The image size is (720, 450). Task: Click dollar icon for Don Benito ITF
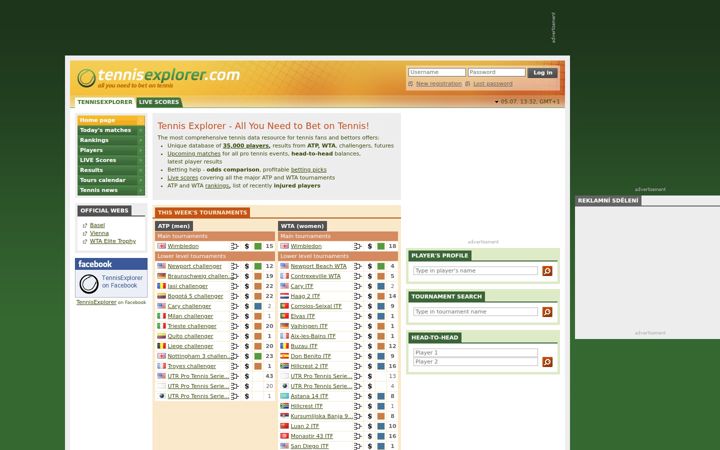tap(370, 356)
